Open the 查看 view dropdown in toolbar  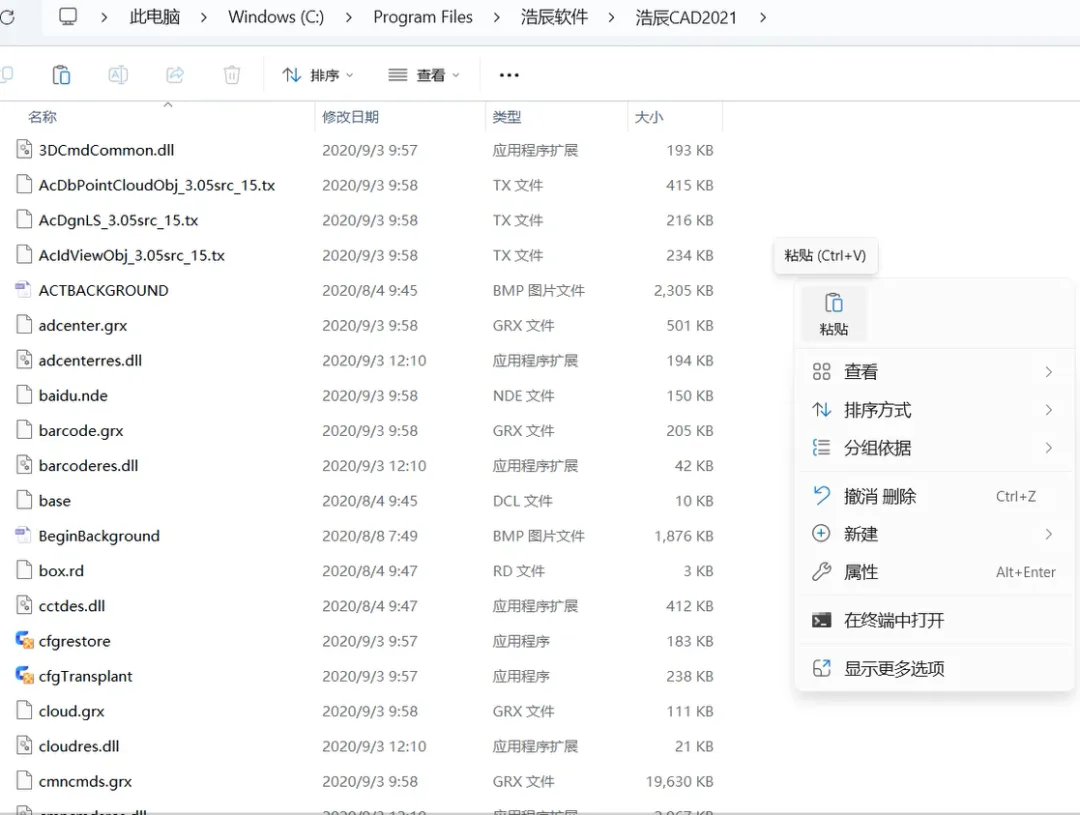[x=424, y=74]
